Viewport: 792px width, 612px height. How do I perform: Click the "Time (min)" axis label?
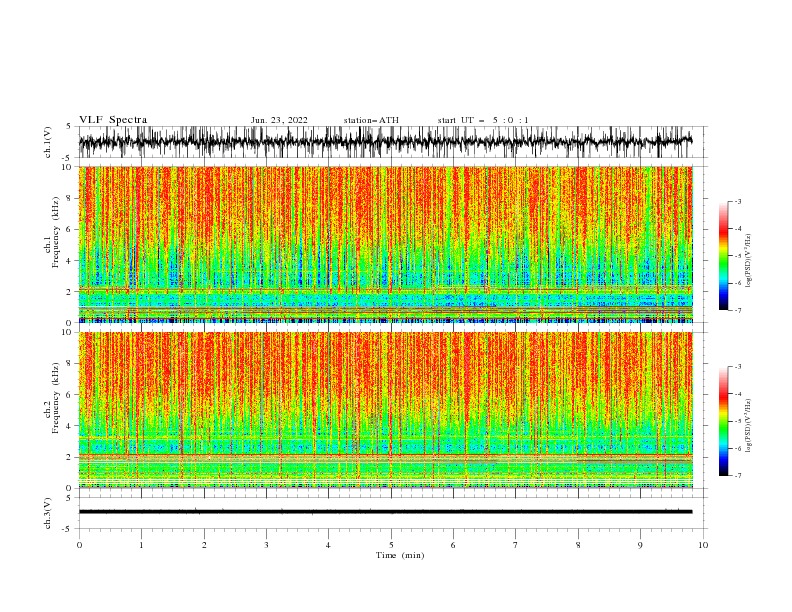[400, 555]
